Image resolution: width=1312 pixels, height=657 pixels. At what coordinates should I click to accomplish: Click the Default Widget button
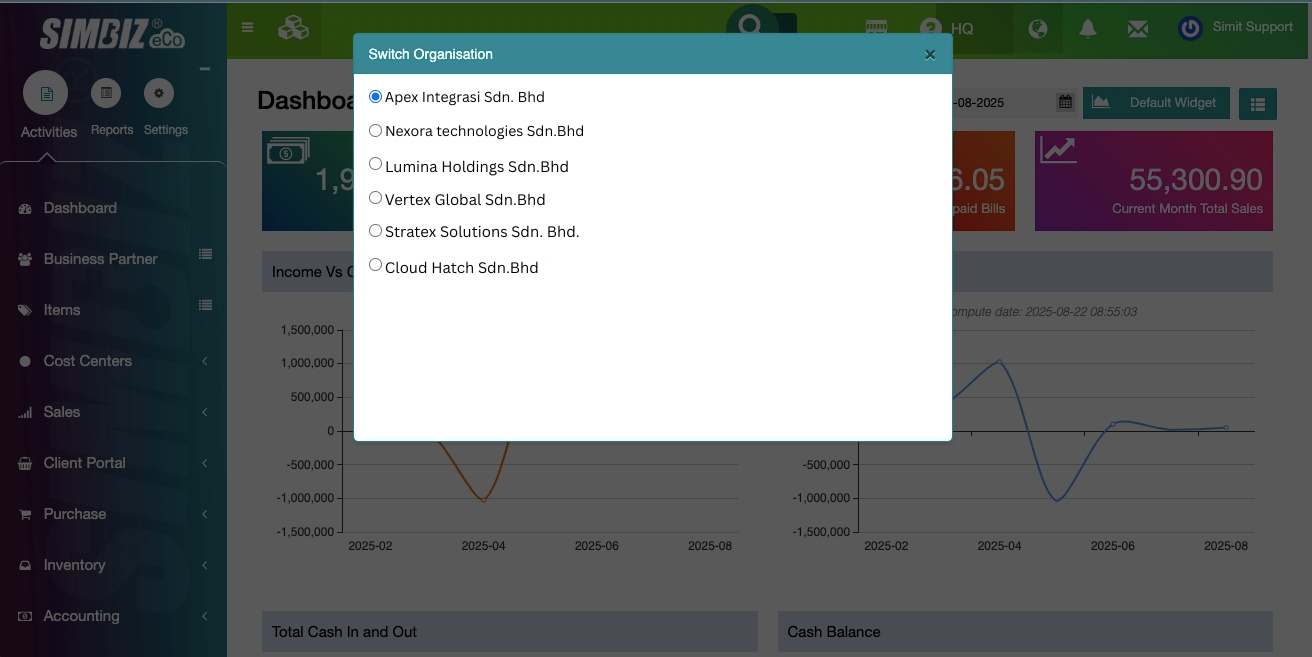point(1156,102)
